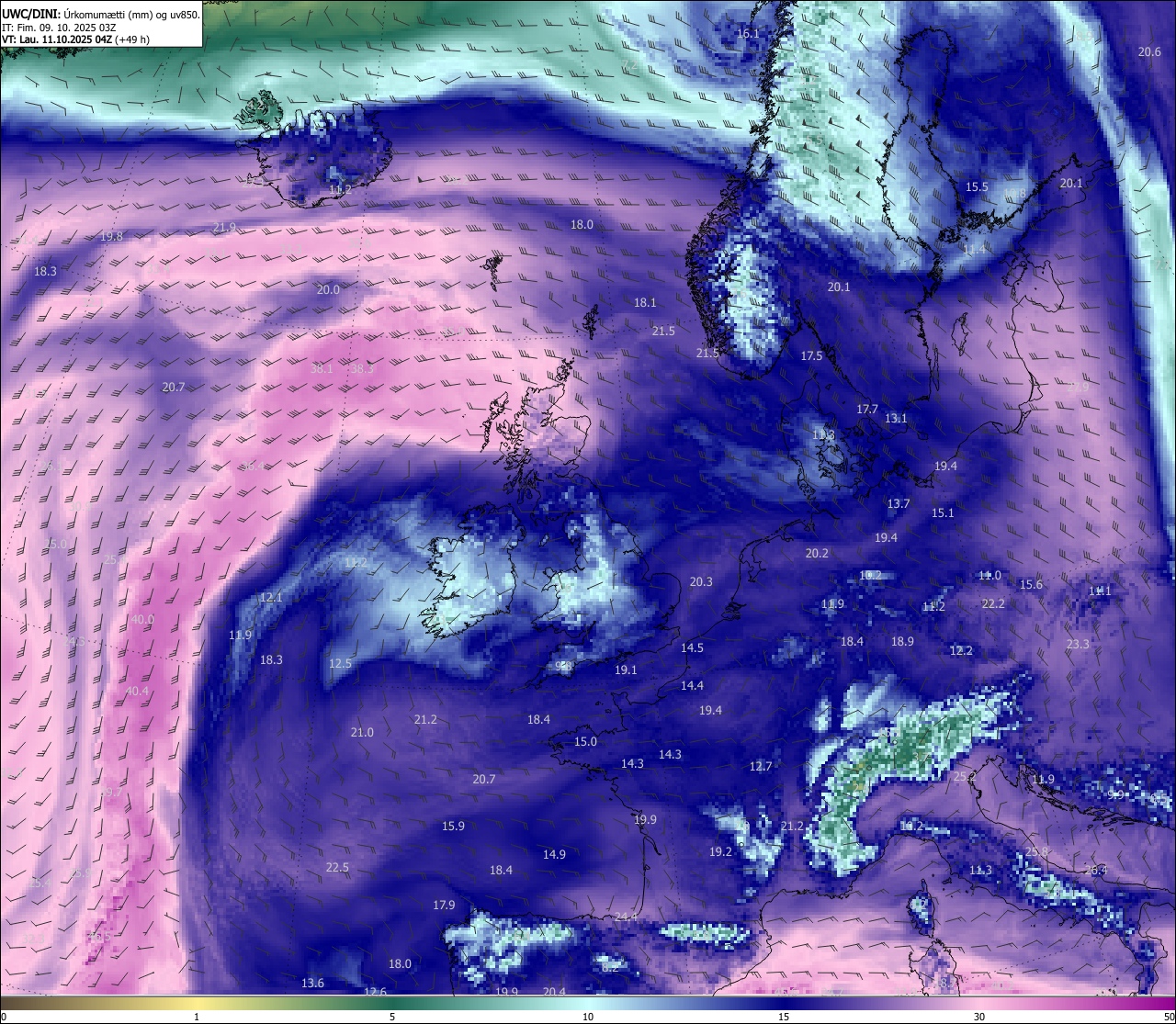Click the 20.2 value over northern Germany
This screenshot has height=1024, width=1176.
coord(817,554)
